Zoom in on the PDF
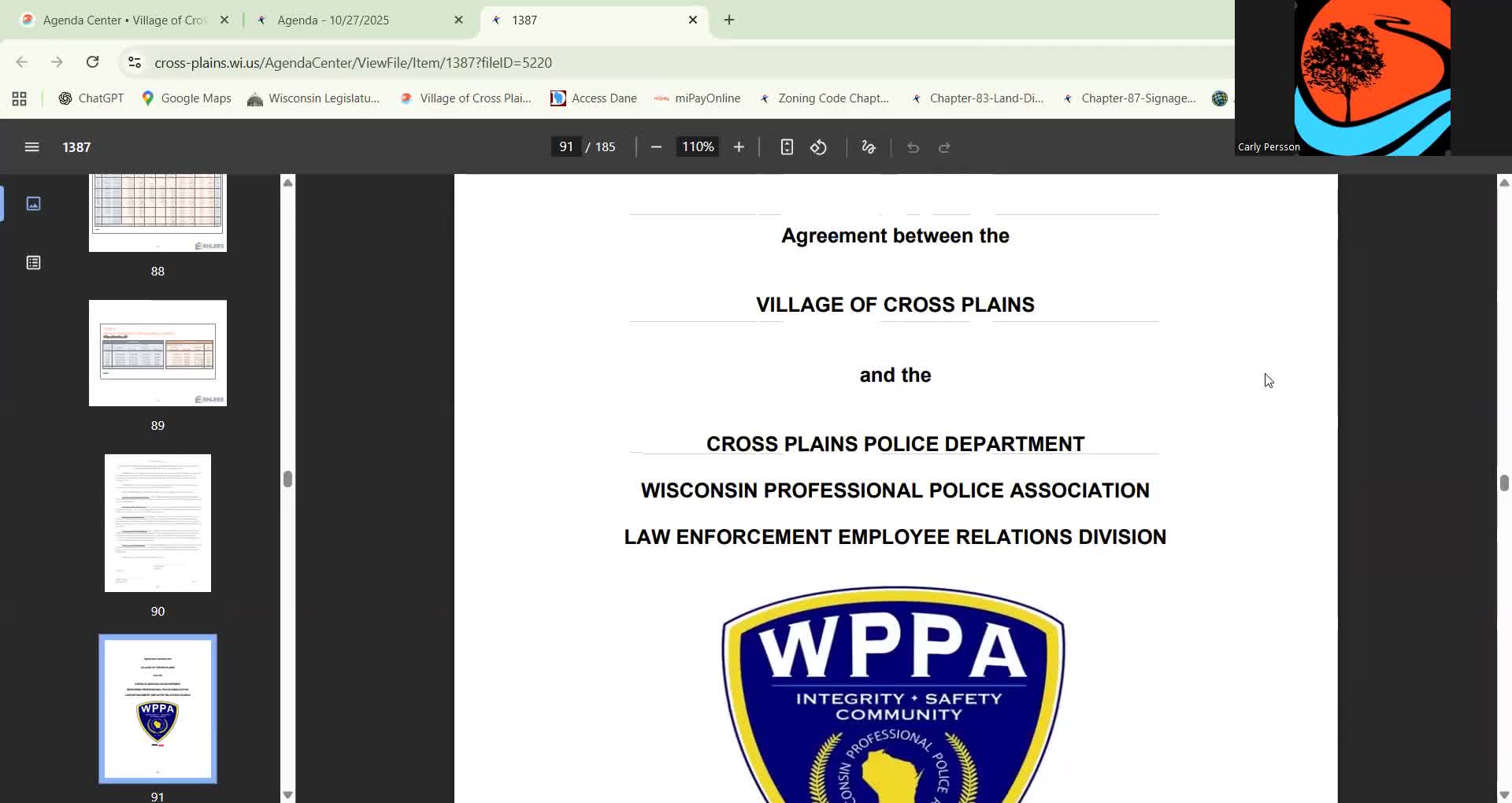This screenshot has width=1512, height=803. (738, 146)
